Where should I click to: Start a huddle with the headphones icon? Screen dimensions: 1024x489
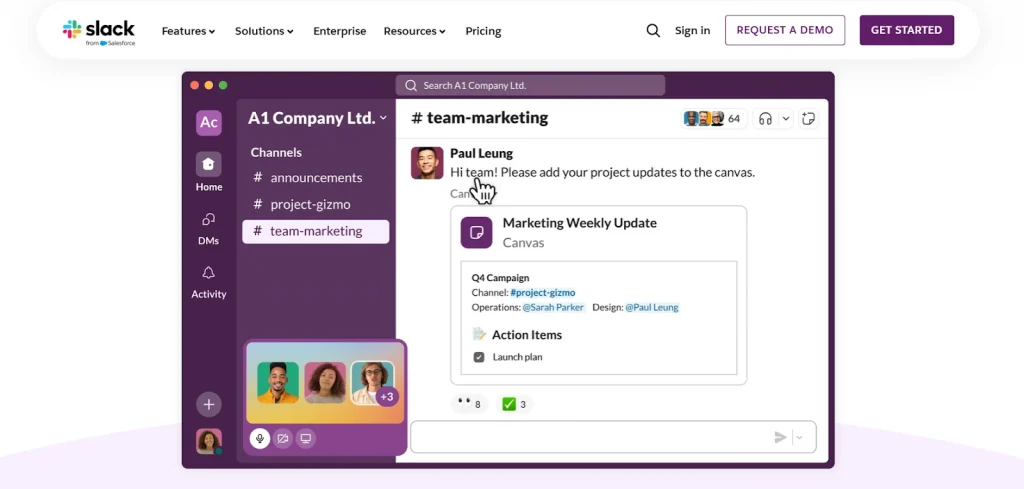click(765, 119)
